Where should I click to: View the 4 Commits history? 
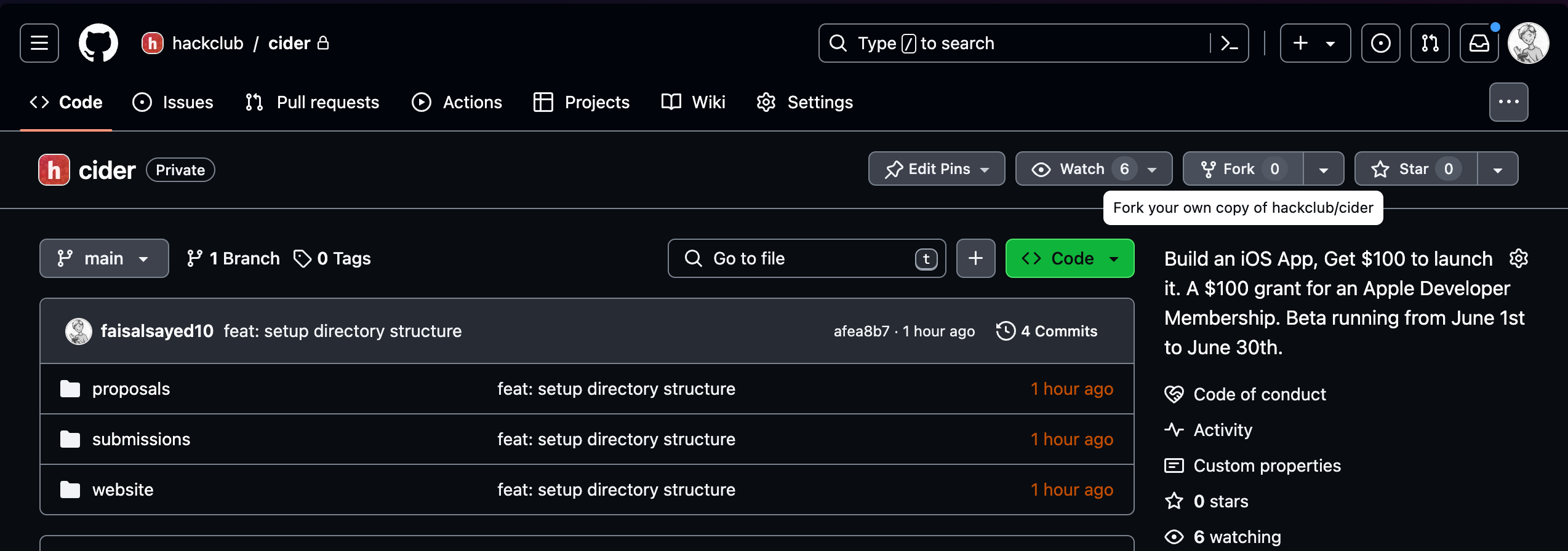click(x=1047, y=331)
